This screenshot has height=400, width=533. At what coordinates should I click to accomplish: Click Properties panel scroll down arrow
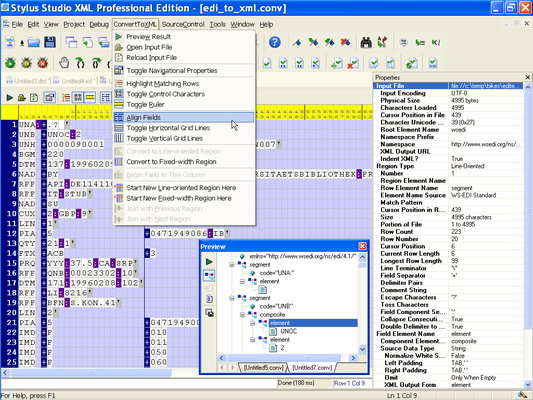pyautogui.click(x=528, y=385)
